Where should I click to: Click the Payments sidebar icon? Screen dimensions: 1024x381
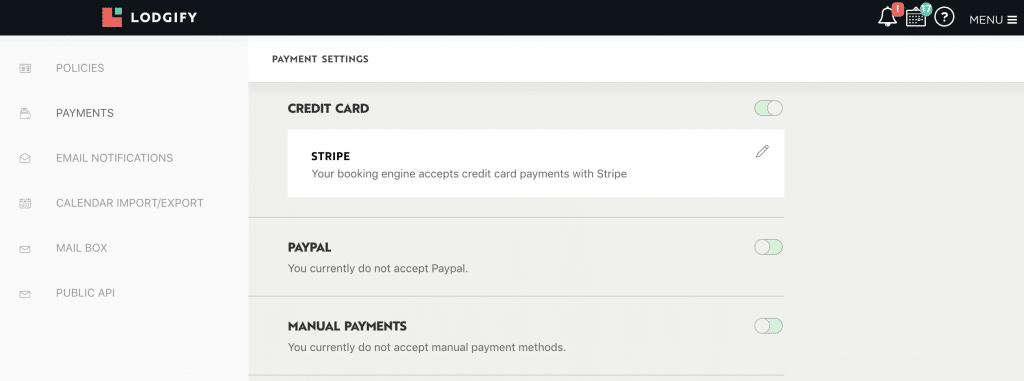(x=25, y=114)
